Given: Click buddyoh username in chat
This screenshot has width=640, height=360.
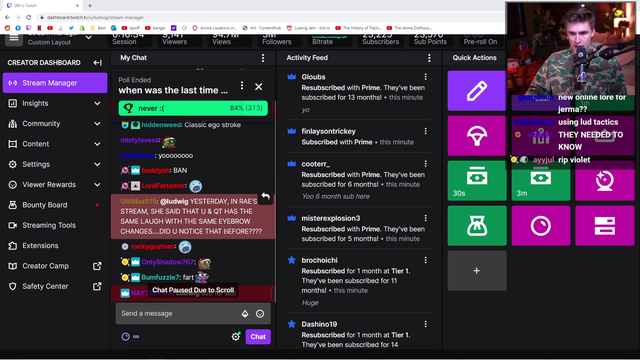Looking at the screenshot, I should tap(156, 170).
